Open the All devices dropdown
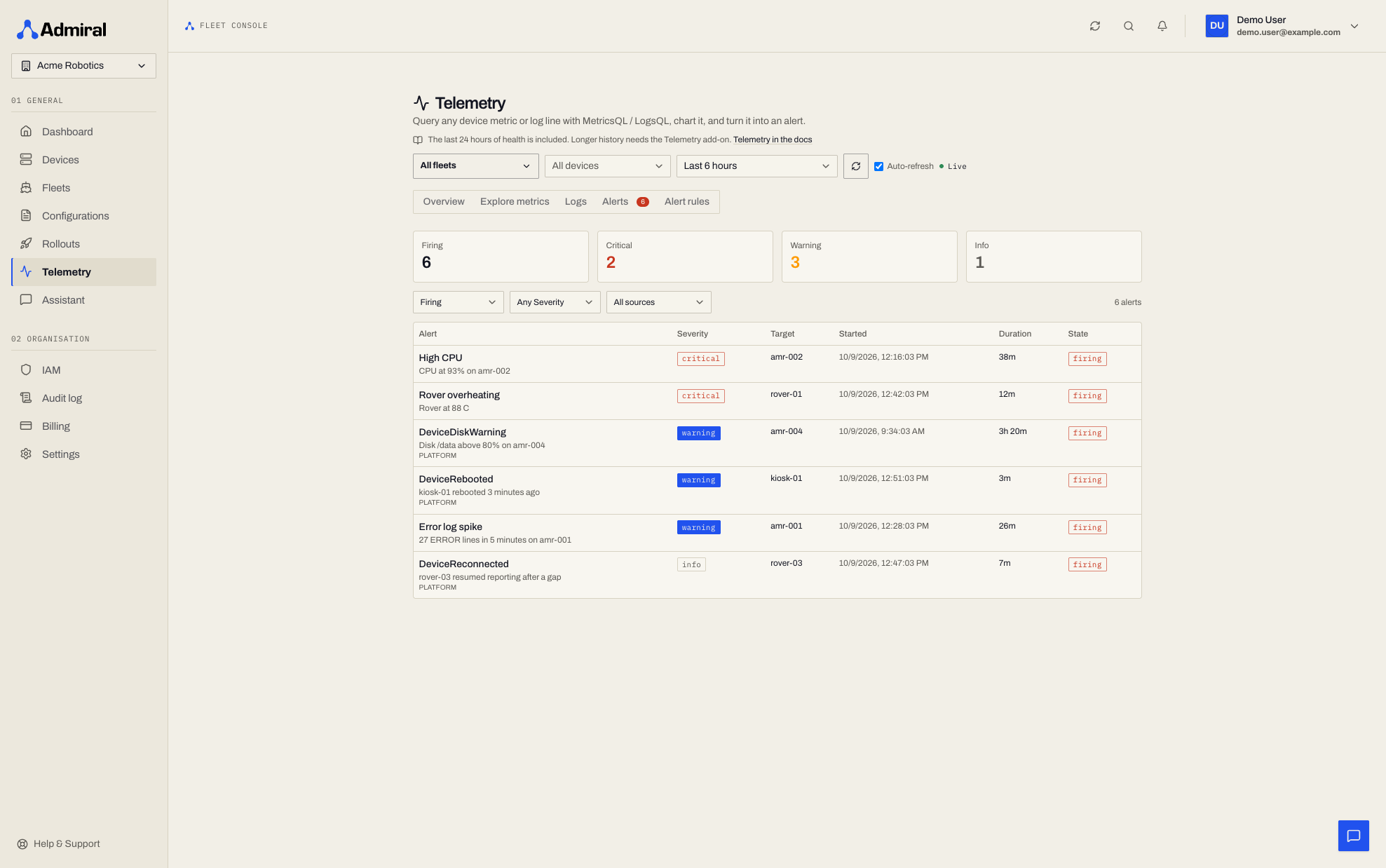The width and height of the screenshot is (1386, 868). [x=607, y=166]
